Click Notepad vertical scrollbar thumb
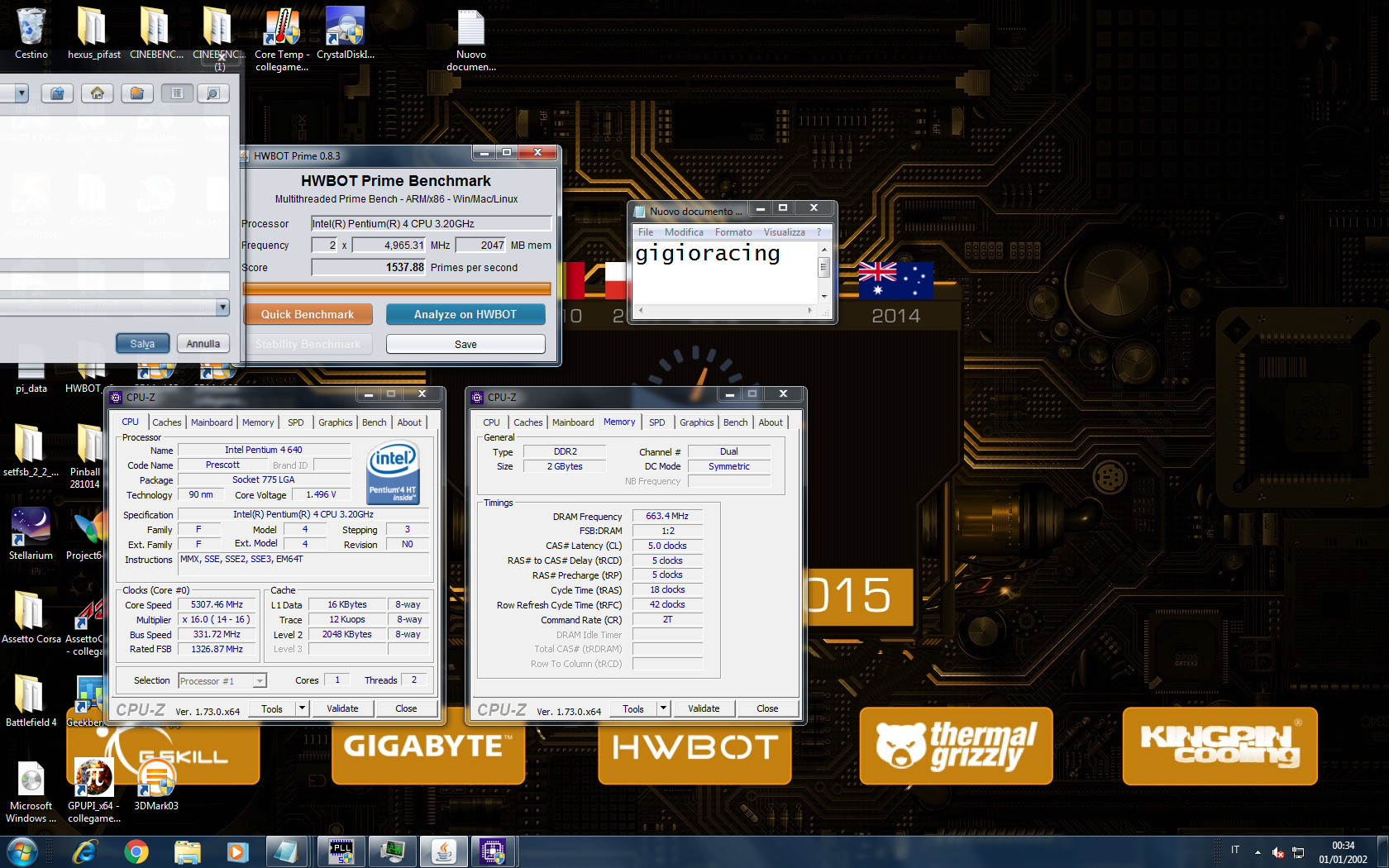The image size is (1389, 868). (x=823, y=267)
